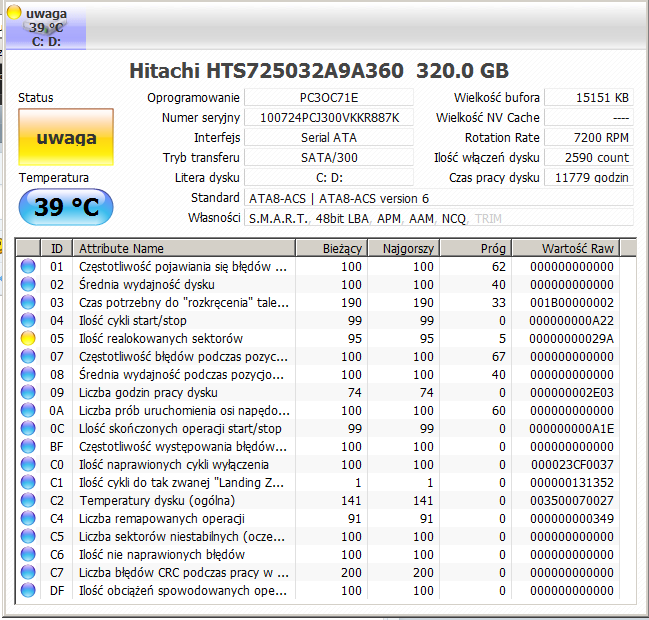Screen dimensions: 649x620
Task: Click the disk title Hitachi HTS725032A9A360 320.0 GB
Action: (319, 71)
